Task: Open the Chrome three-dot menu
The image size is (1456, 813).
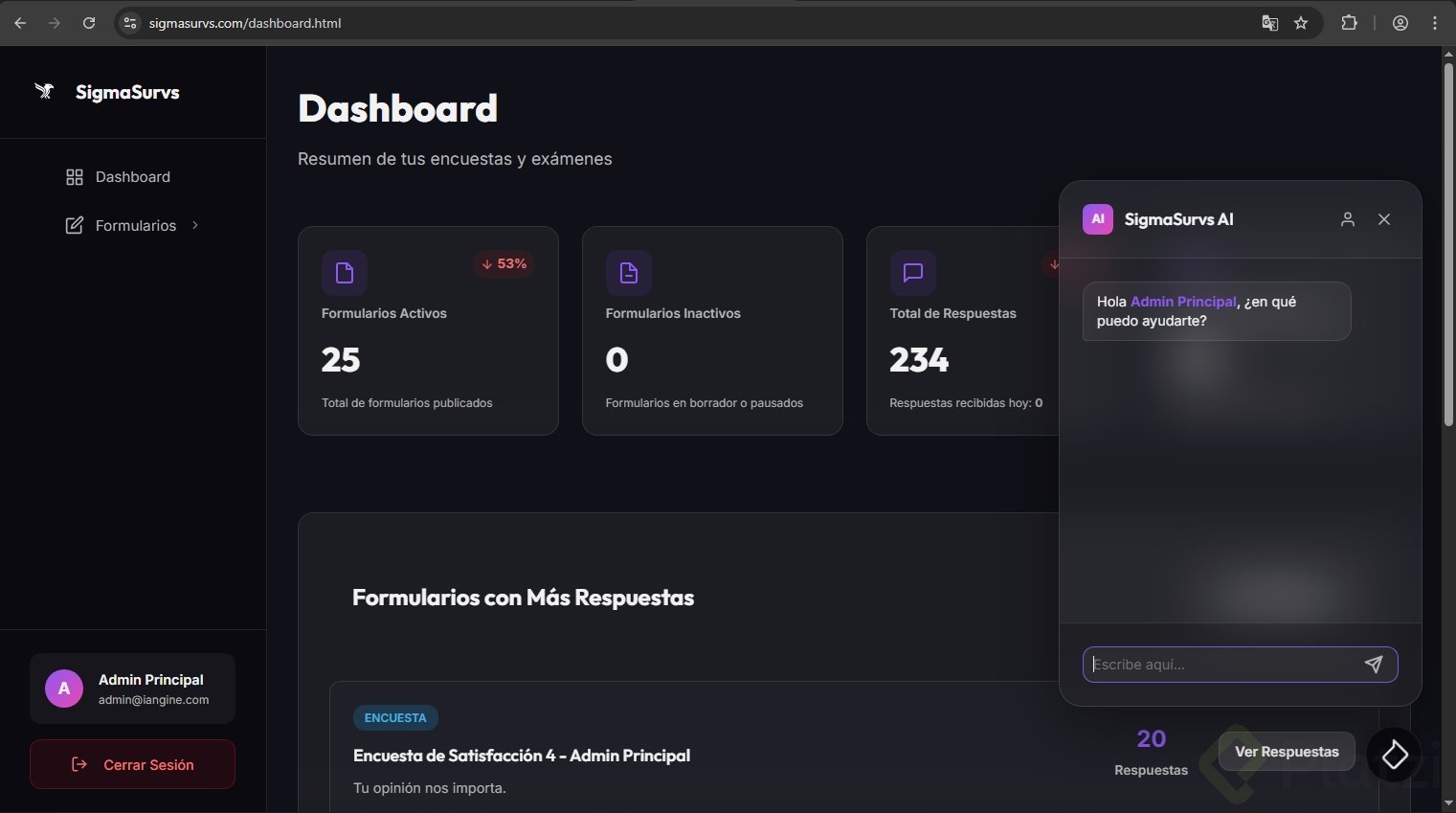Action: point(1435,23)
